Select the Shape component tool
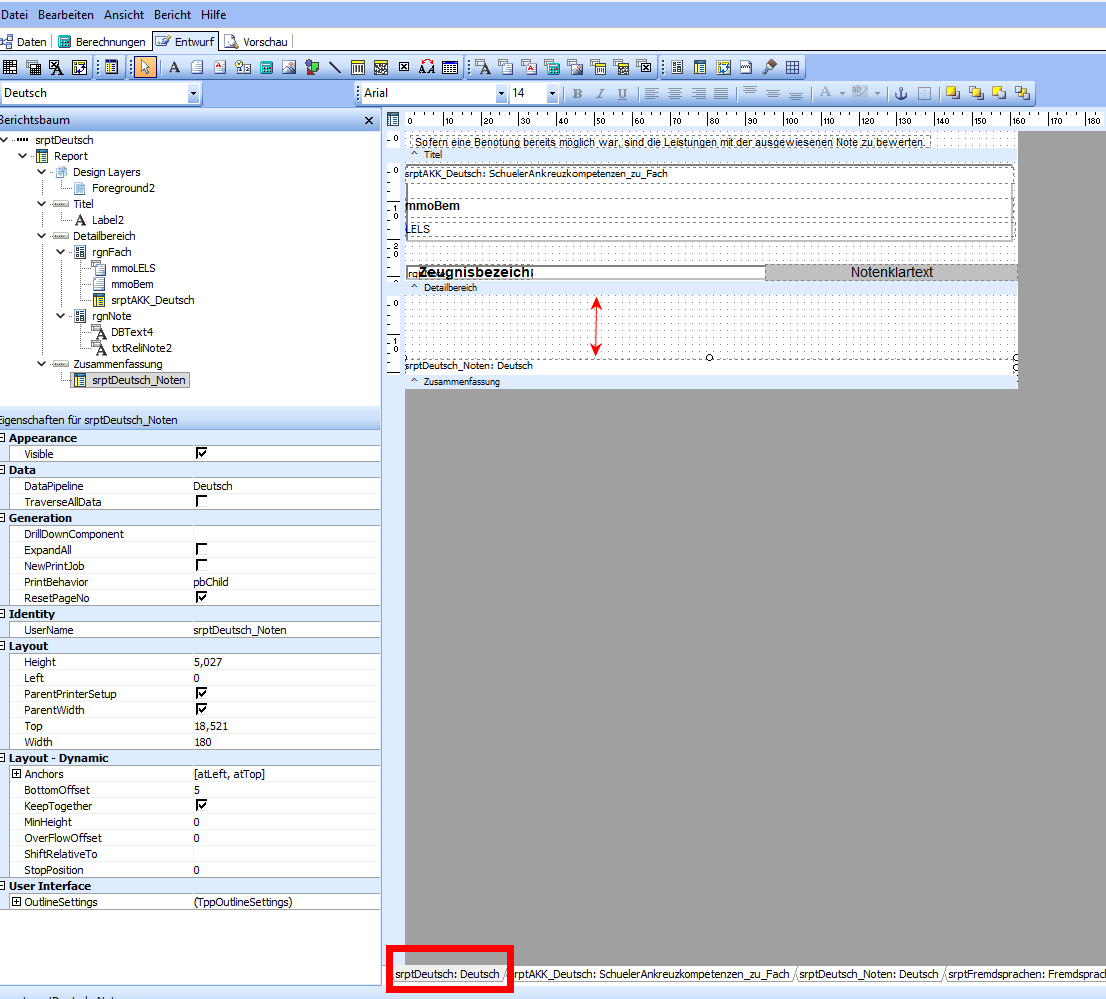The width and height of the screenshot is (1106, 999). point(312,67)
